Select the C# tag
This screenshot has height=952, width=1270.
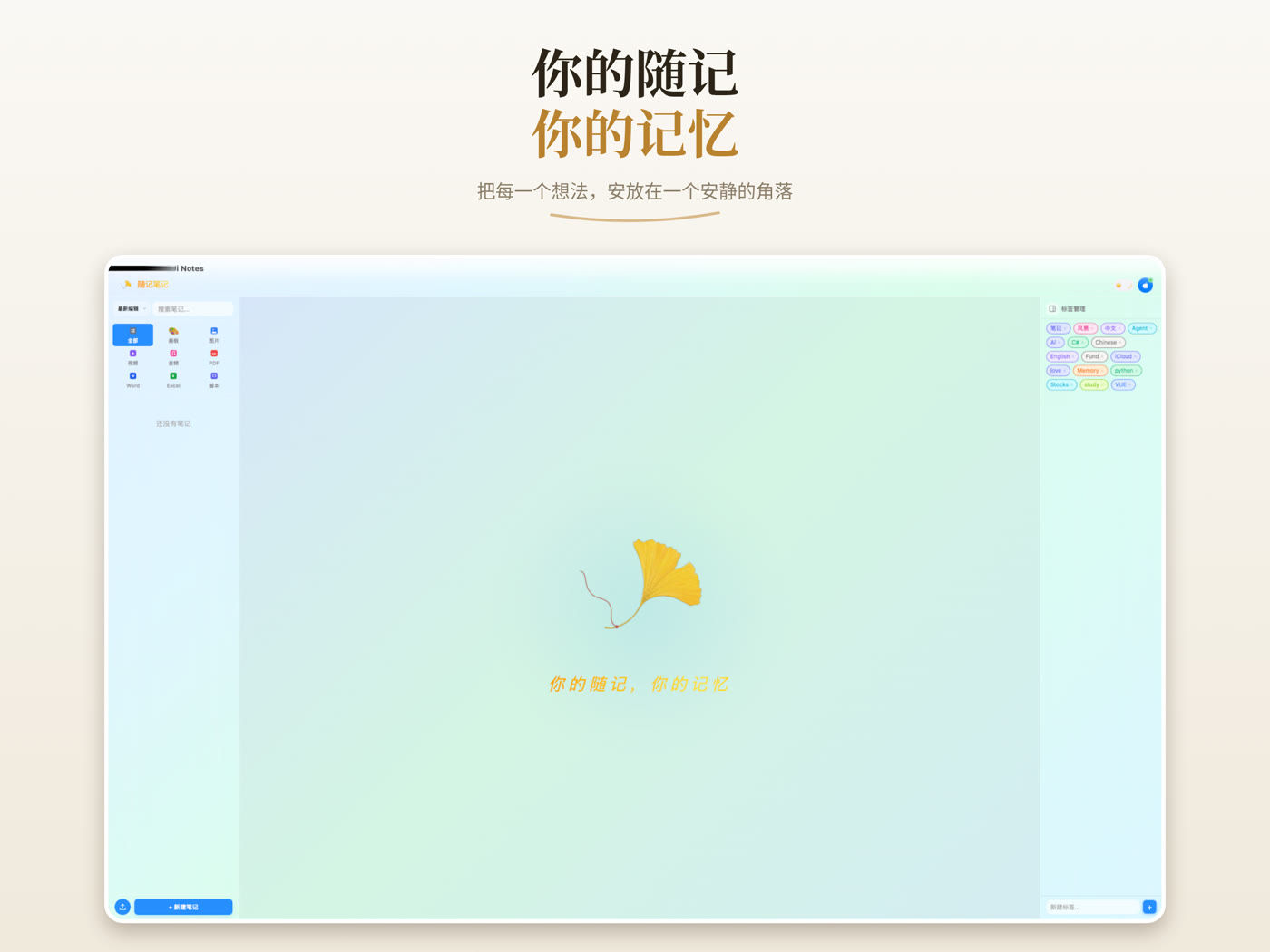(1078, 343)
